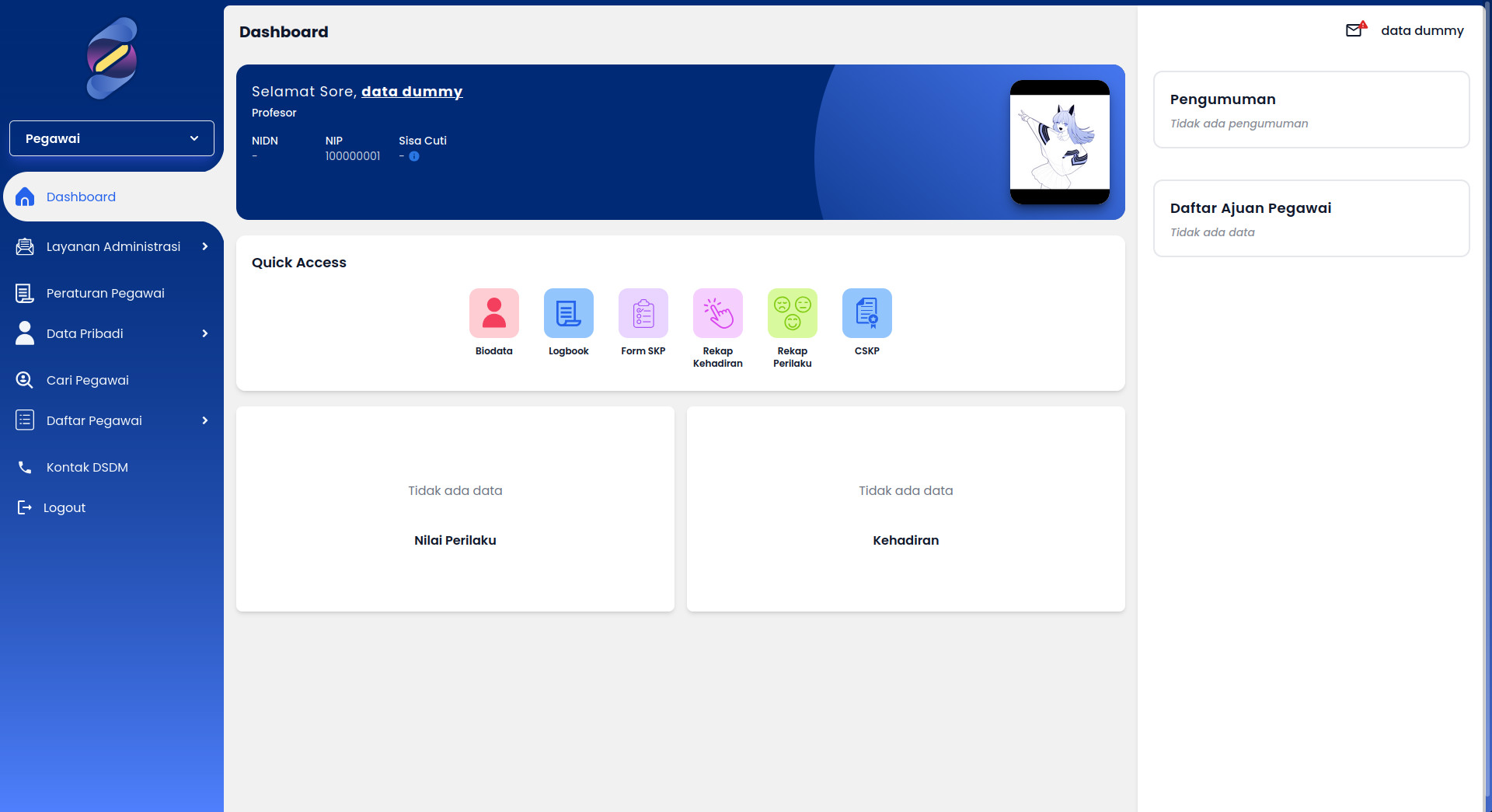Open Kontak DSDM menu label

click(87, 467)
